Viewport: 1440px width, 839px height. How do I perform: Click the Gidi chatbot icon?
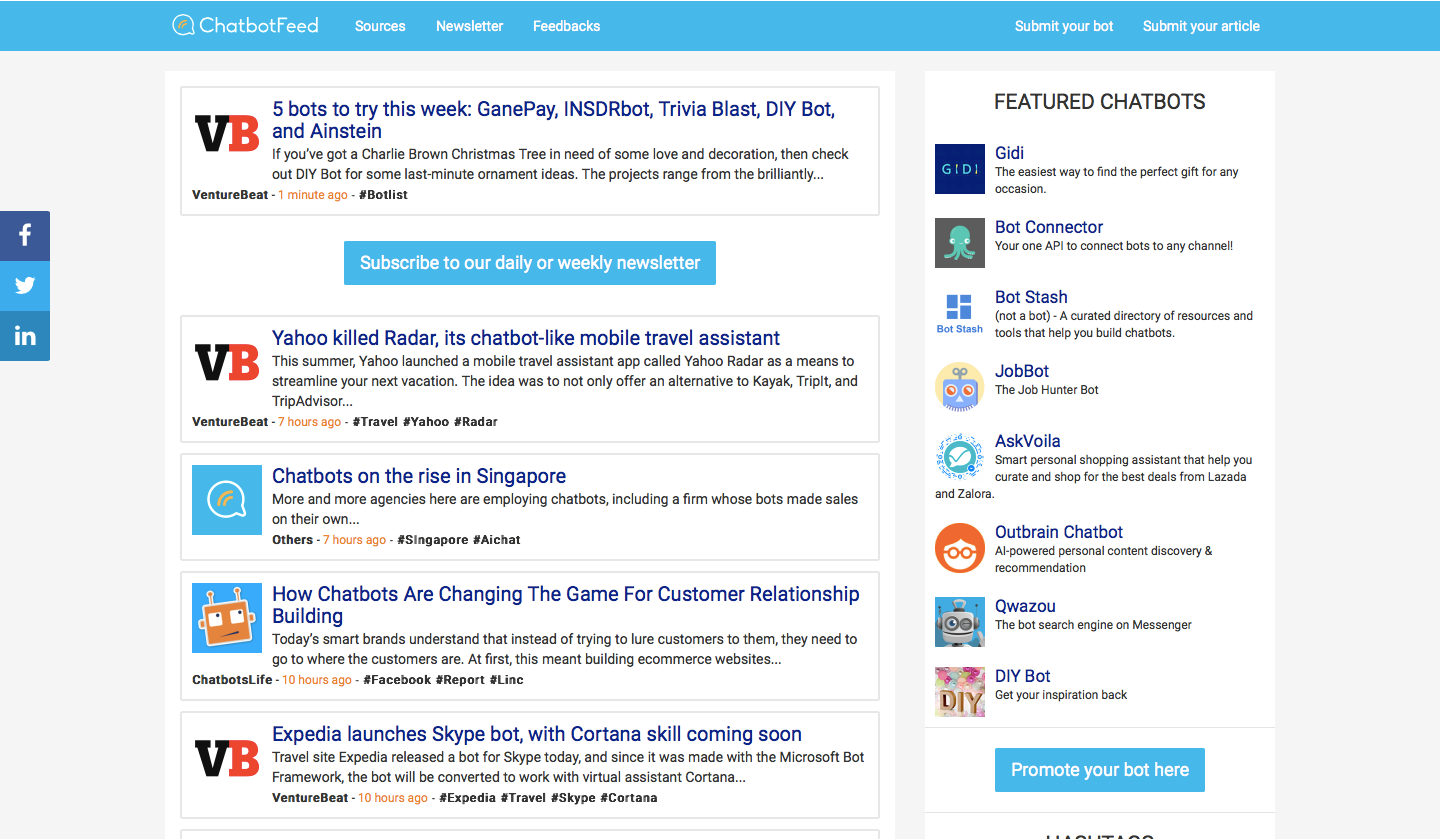pos(959,169)
